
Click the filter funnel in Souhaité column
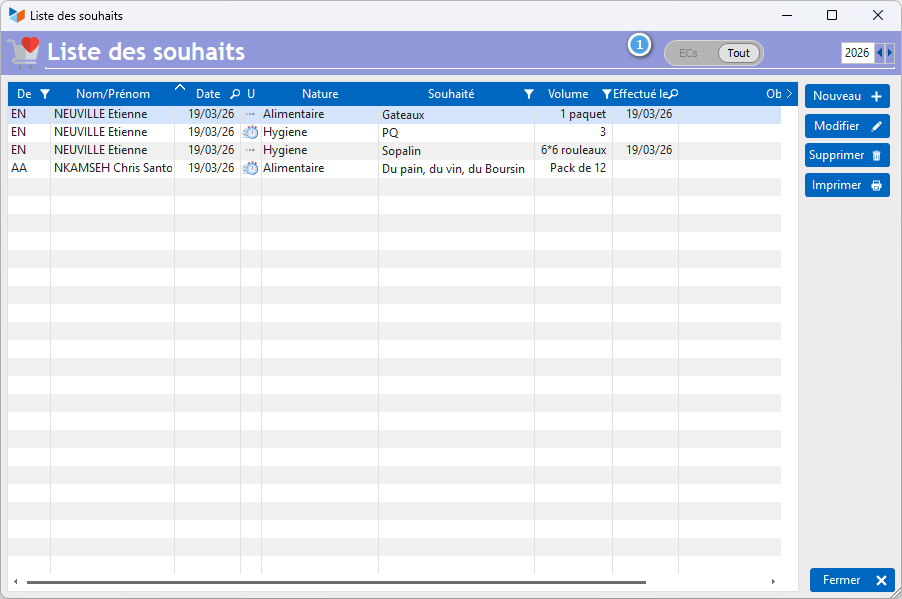(529, 94)
